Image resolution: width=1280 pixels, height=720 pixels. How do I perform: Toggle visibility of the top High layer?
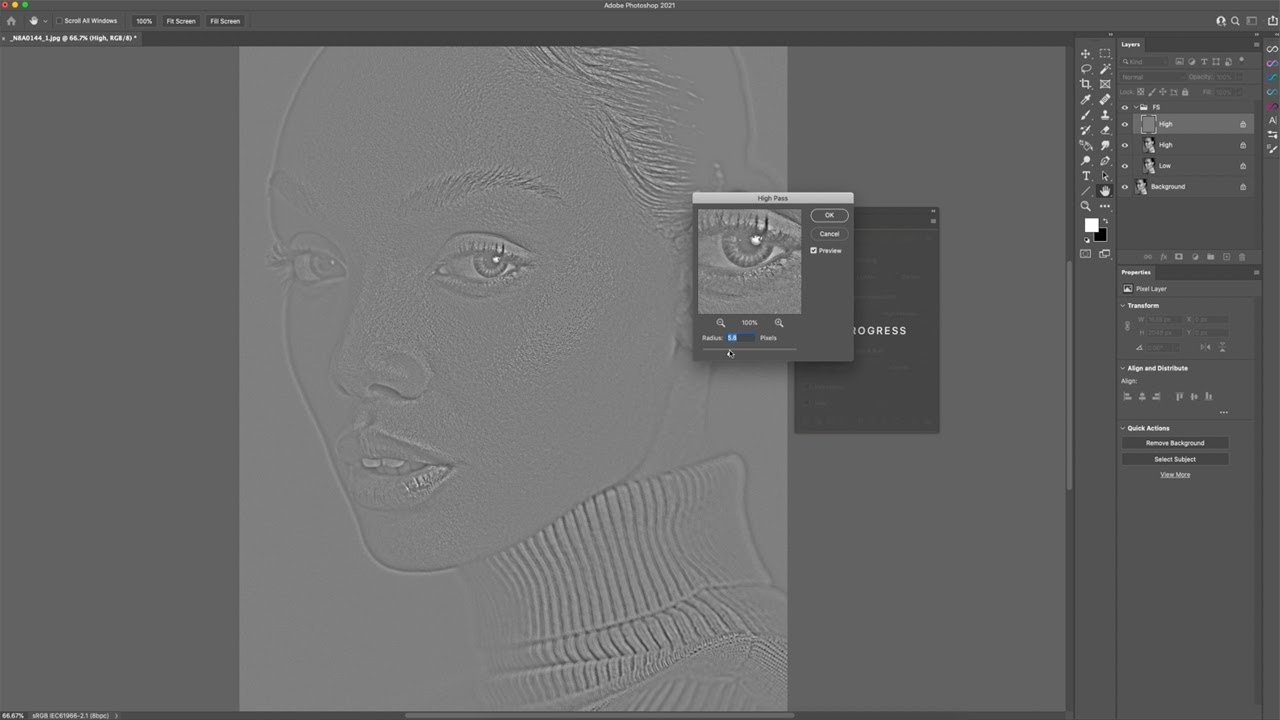tap(1125, 125)
